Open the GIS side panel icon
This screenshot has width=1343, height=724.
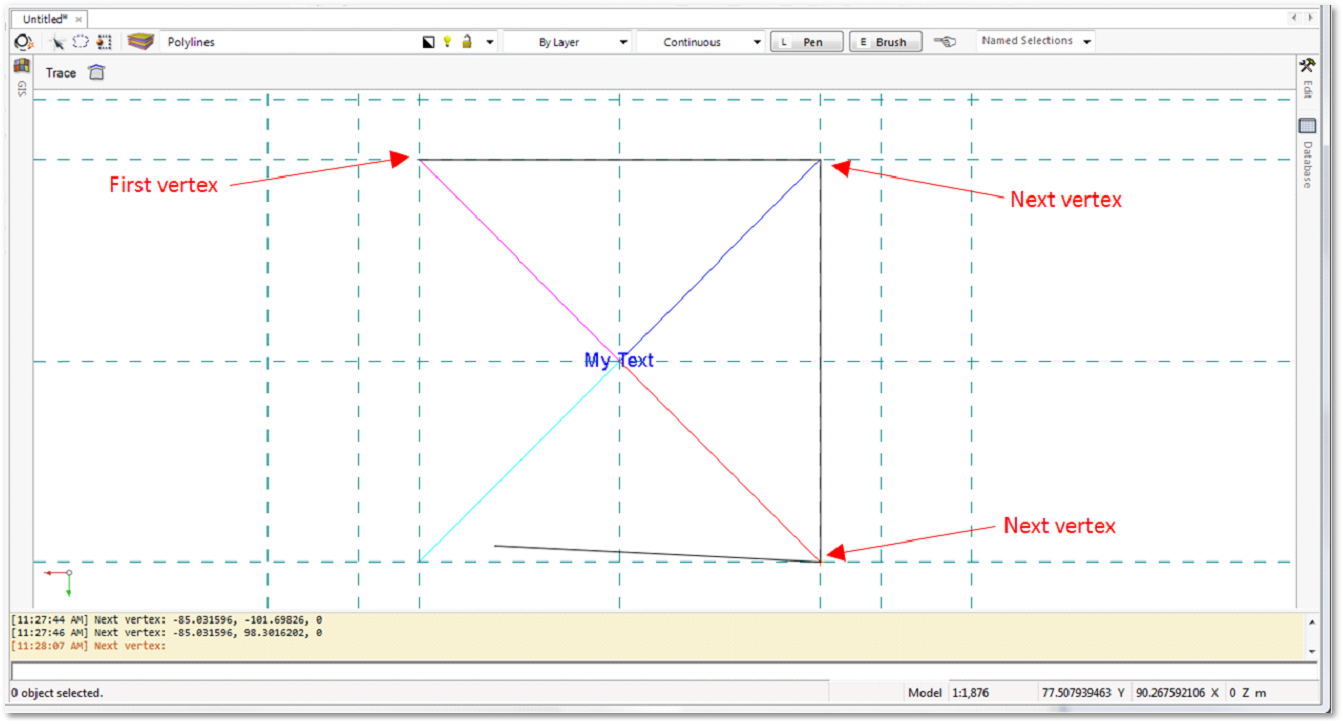[21, 66]
